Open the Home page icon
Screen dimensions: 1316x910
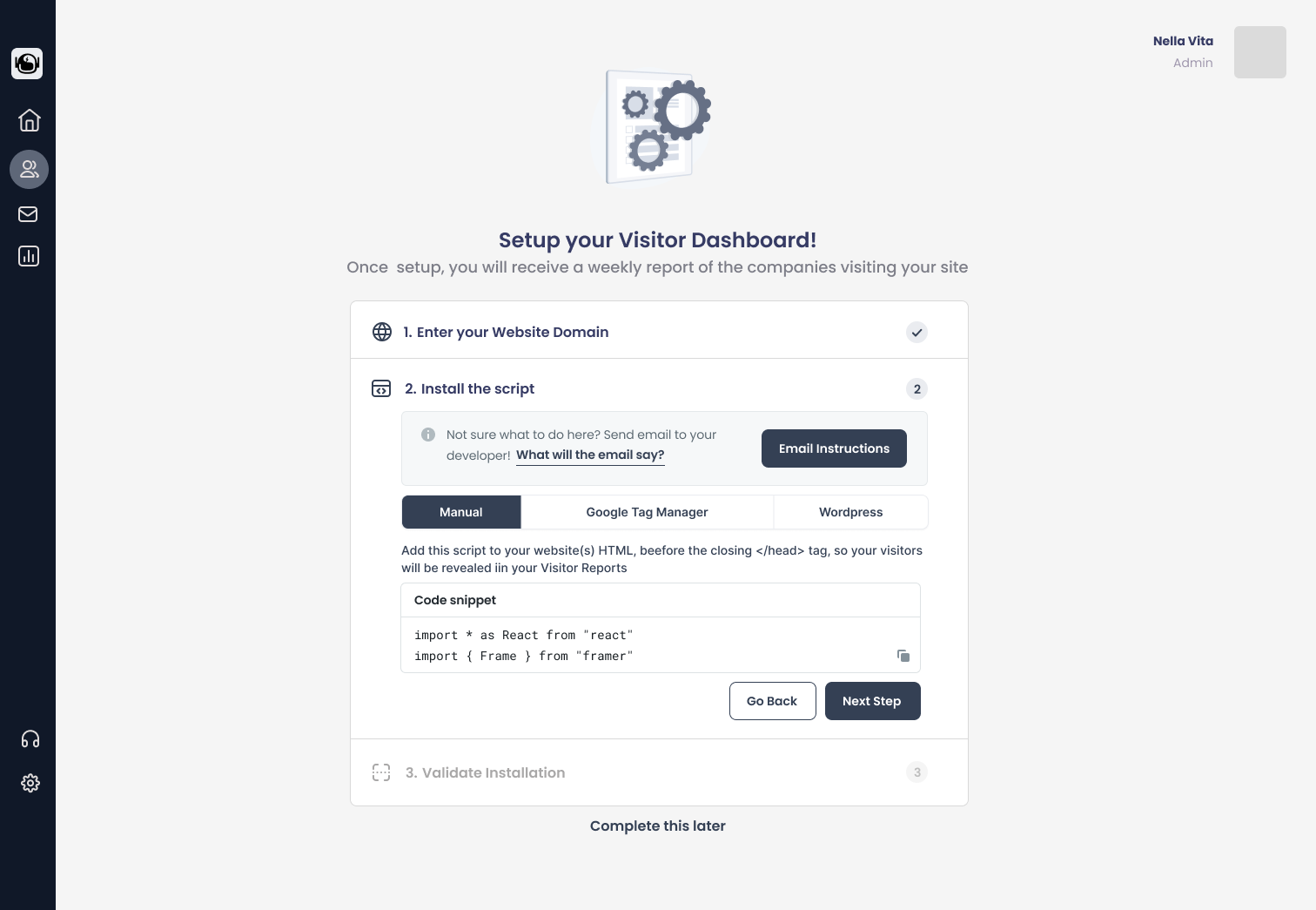[x=29, y=120]
